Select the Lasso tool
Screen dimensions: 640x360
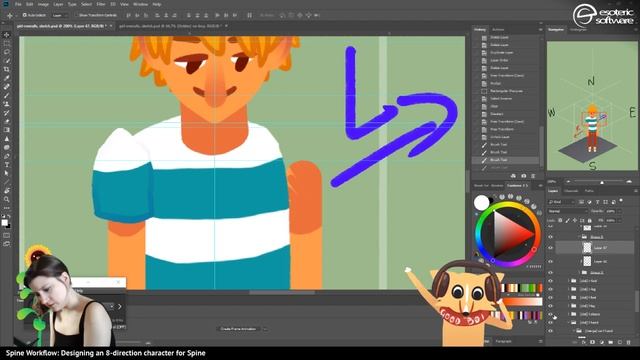(x=7, y=52)
